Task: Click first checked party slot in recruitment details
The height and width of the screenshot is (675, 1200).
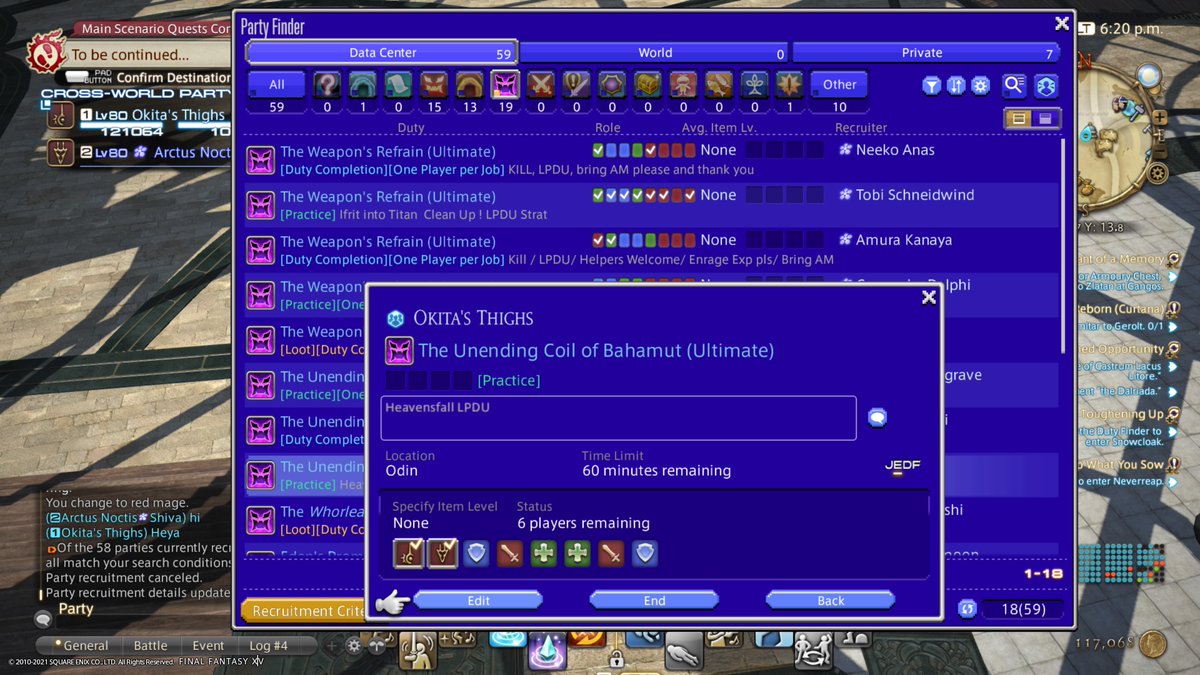Action: click(x=408, y=553)
